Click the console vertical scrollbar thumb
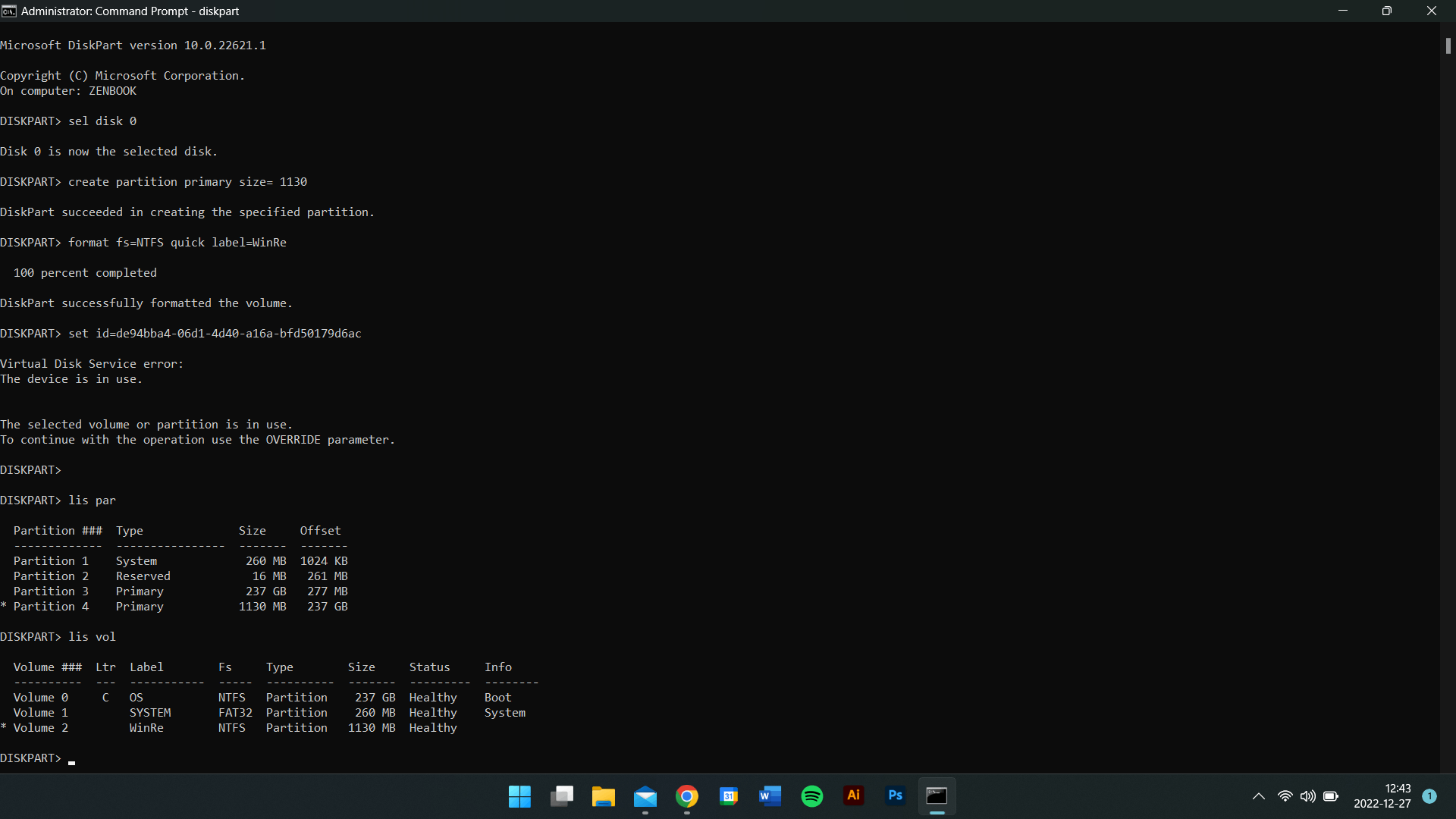 [x=1448, y=45]
